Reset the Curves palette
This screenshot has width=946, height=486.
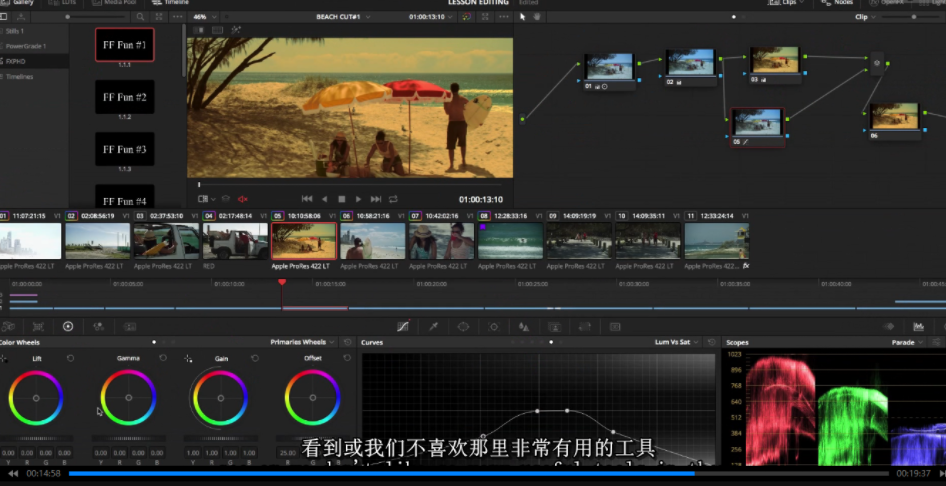pos(712,342)
